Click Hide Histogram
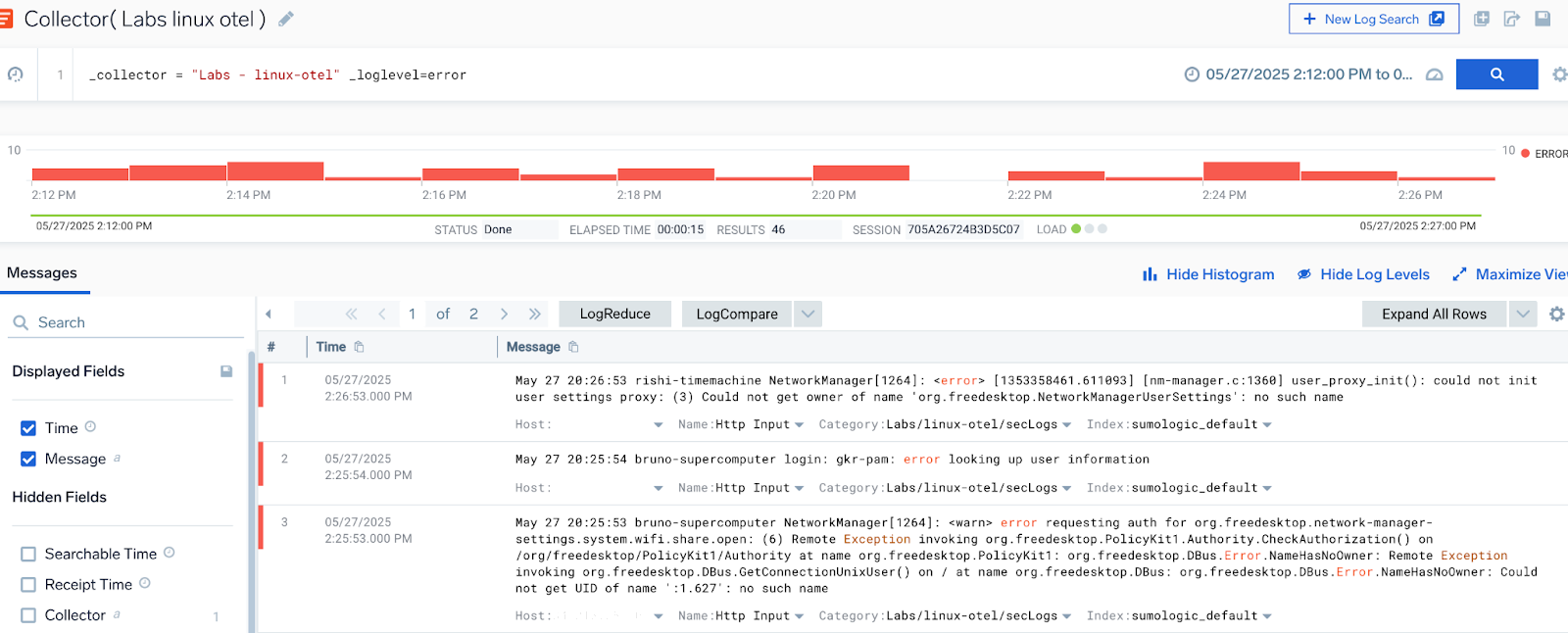The image size is (1568, 633). [1208, 274]
